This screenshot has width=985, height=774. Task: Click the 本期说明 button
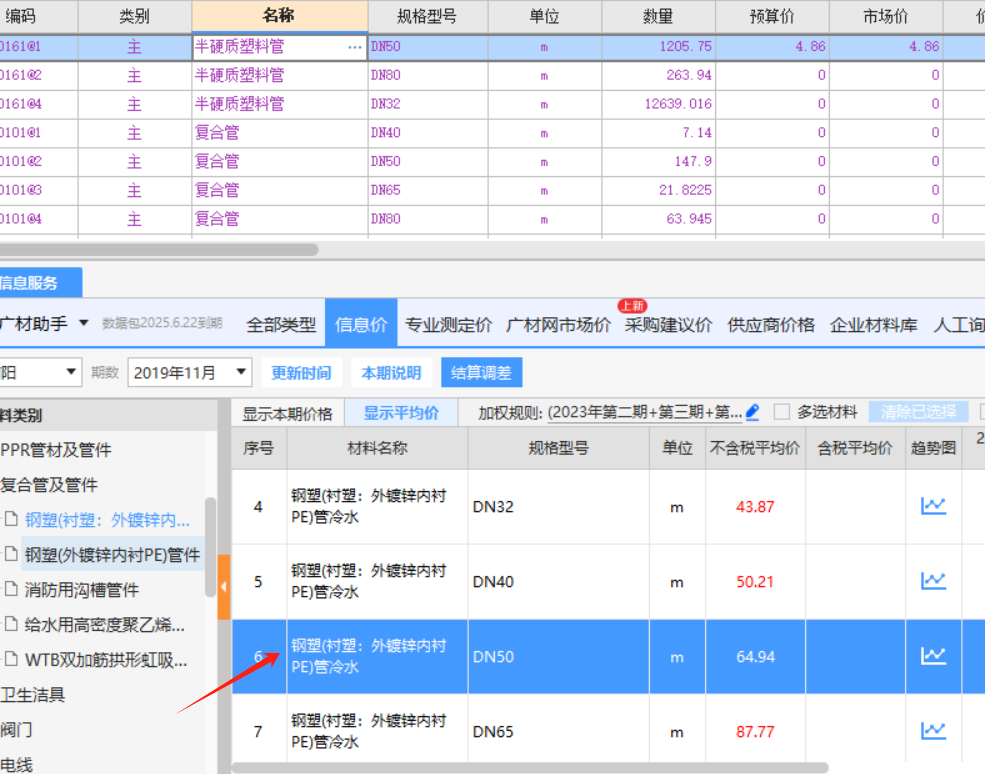coord(391,373)
